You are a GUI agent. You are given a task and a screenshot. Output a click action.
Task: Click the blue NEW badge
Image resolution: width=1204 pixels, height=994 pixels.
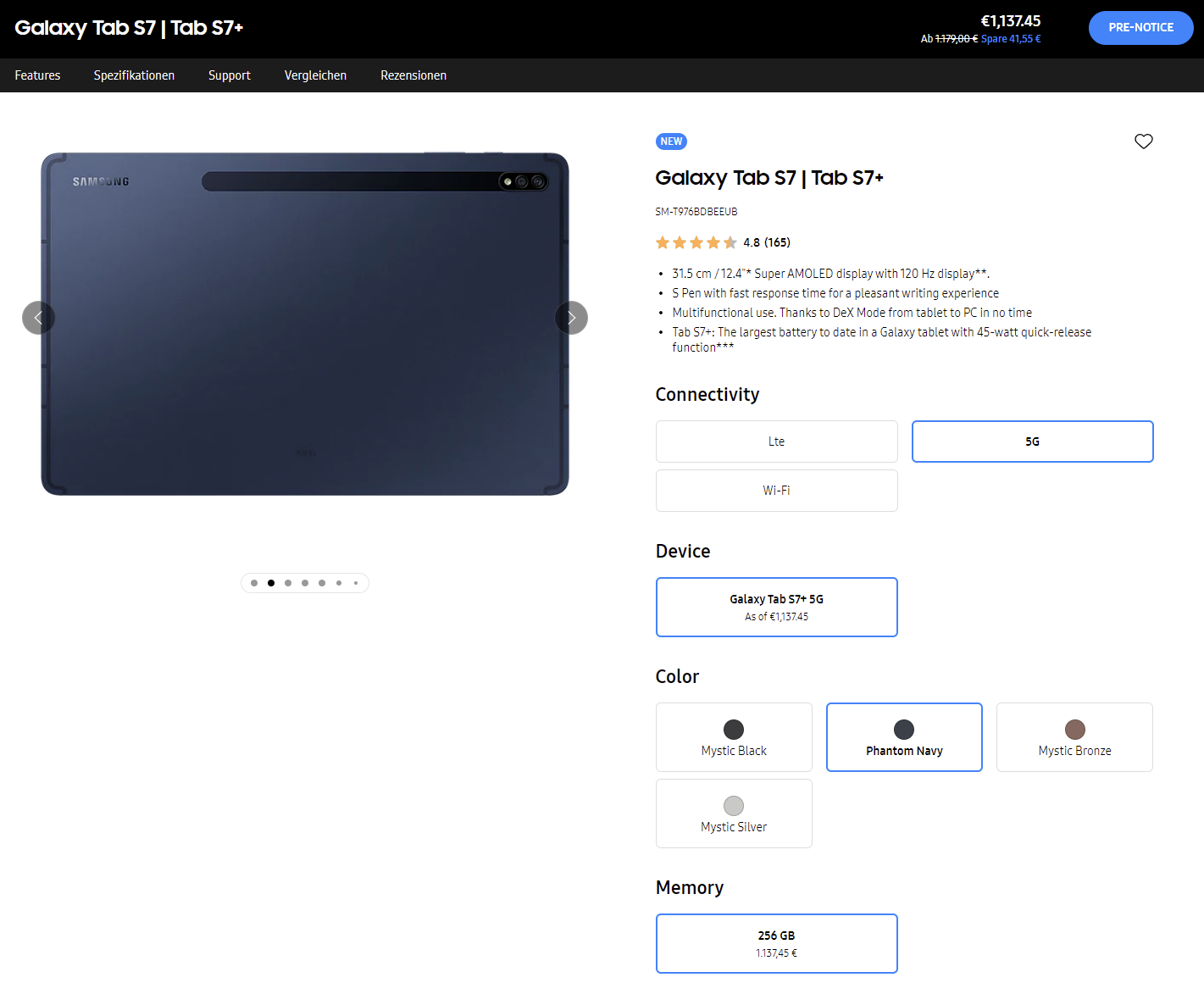(671, 142)
